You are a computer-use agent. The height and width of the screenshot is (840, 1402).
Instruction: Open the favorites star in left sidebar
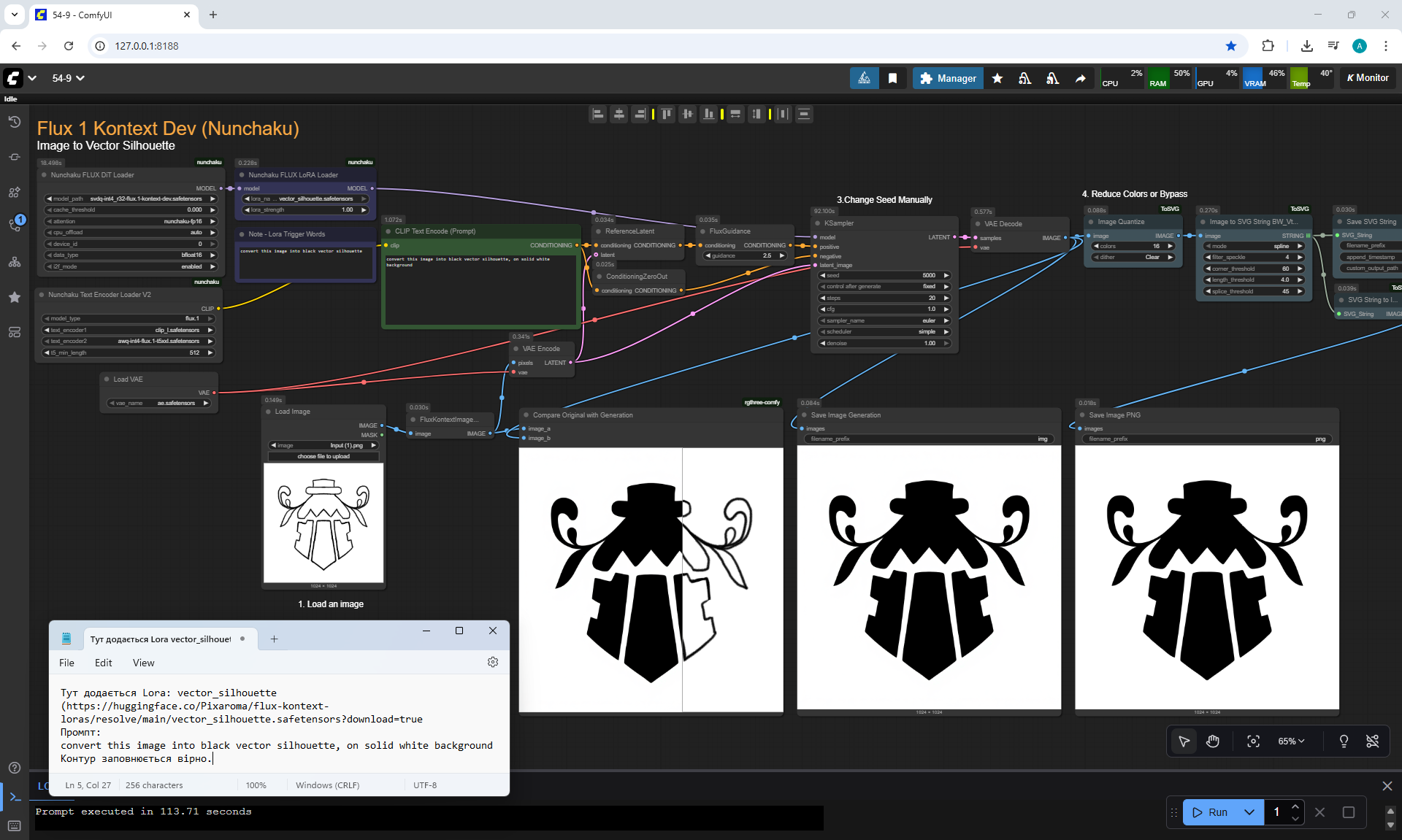(14, 297)
